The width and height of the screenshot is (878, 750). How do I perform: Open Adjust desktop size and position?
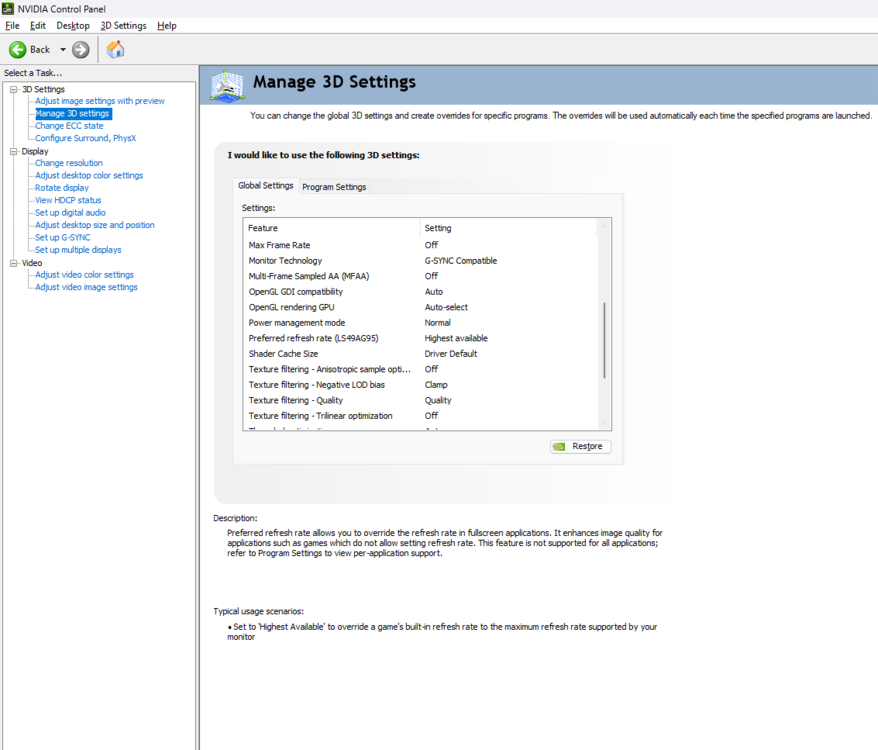pyautogui.click(x=95, y=225)
